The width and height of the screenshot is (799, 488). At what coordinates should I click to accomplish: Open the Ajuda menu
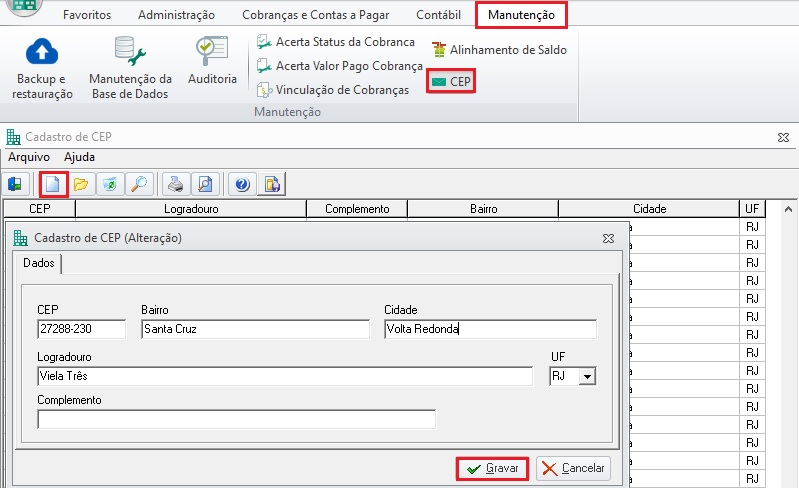pos(79,157)
